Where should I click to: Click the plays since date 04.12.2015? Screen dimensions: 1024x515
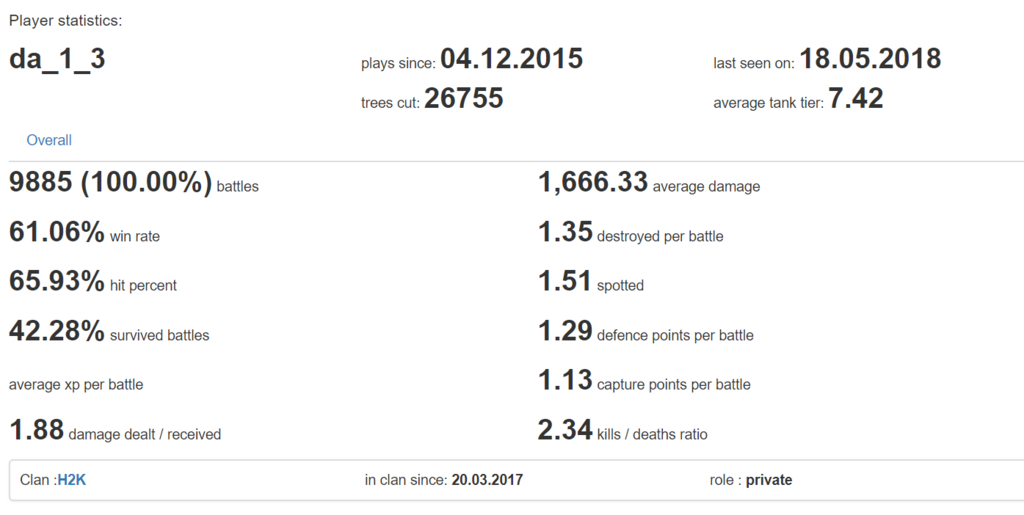511,59
